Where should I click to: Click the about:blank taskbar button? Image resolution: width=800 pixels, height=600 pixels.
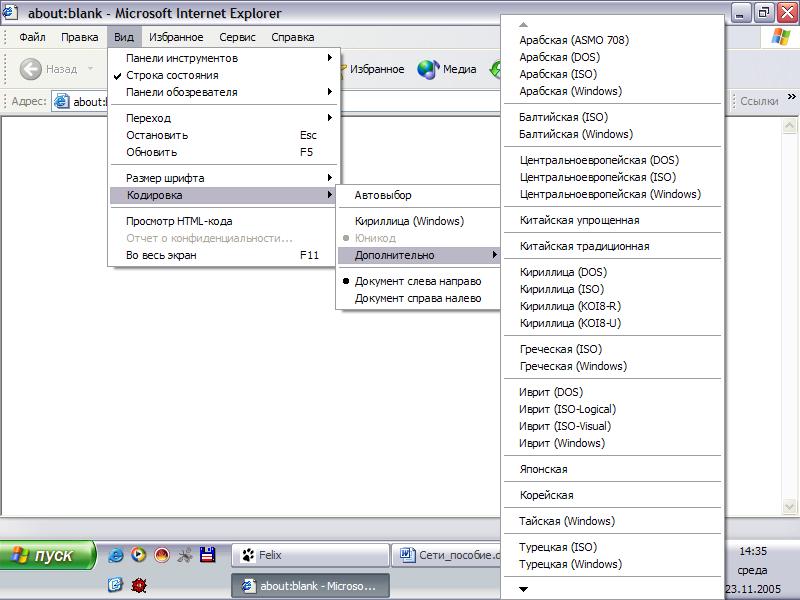310,586
